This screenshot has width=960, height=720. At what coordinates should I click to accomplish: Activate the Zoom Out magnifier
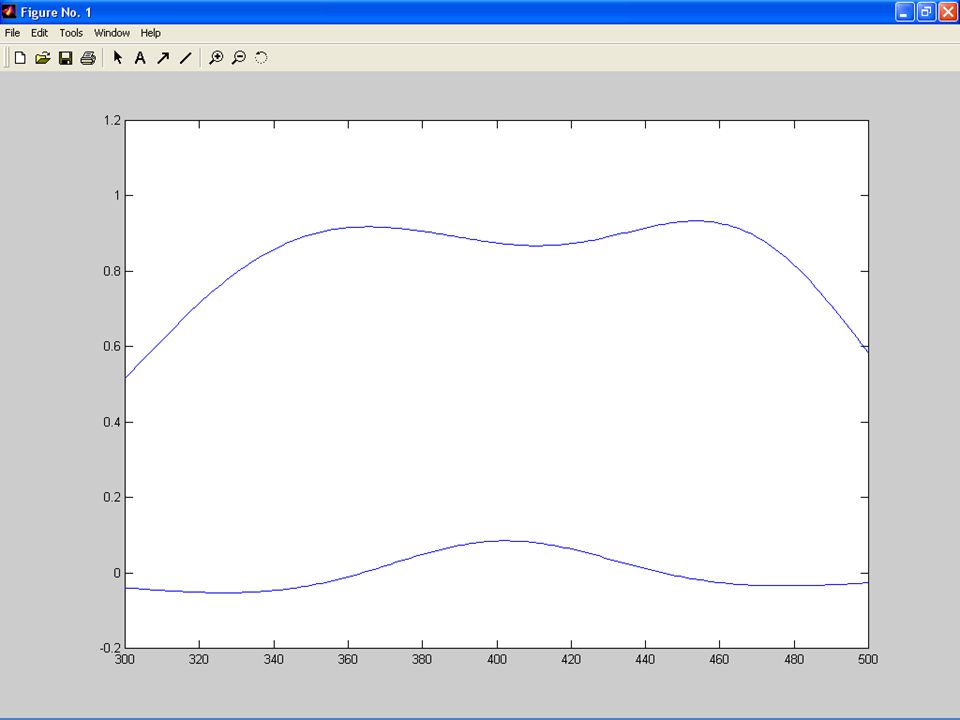click(x=239, y=58)
